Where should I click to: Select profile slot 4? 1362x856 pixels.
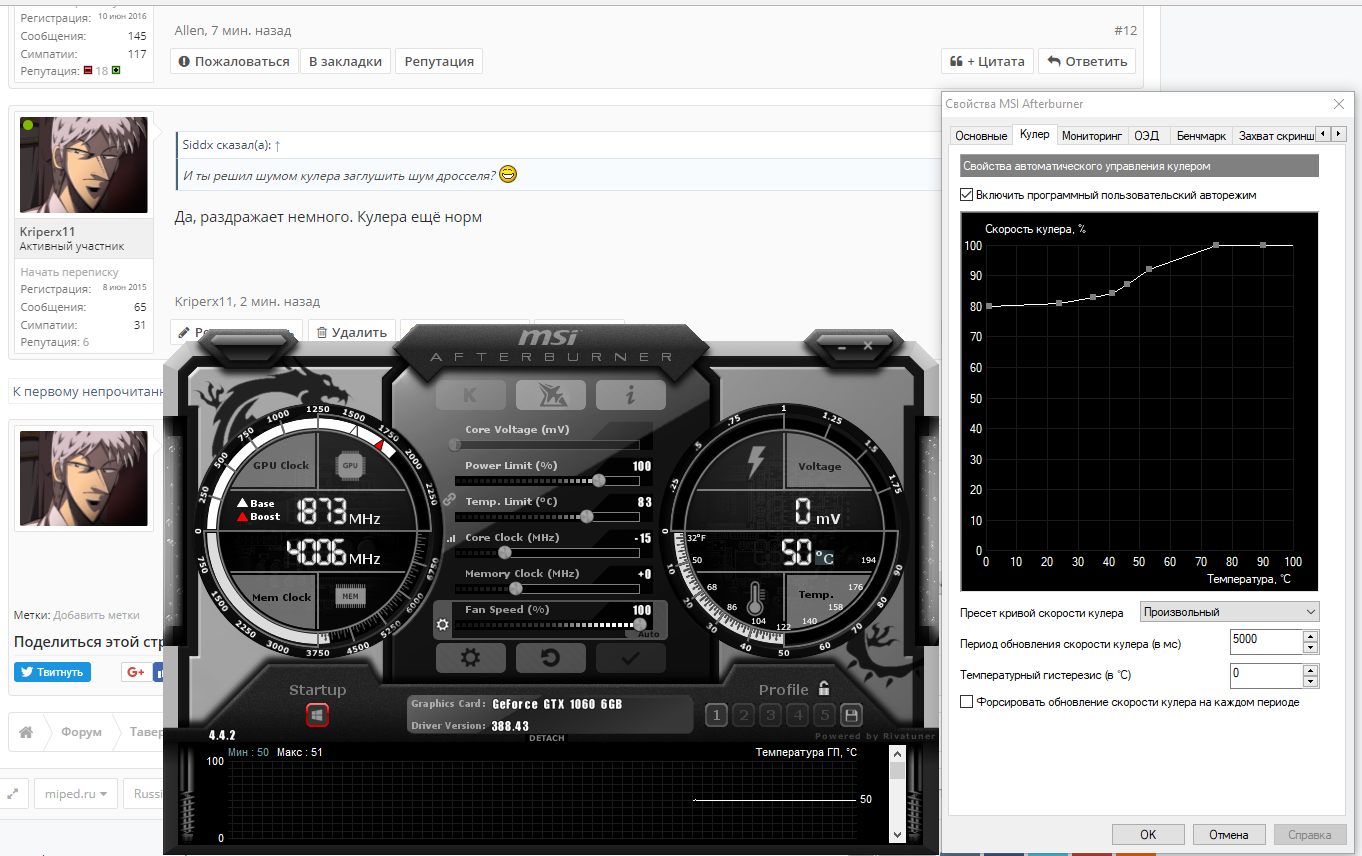[x=797, y=715]
